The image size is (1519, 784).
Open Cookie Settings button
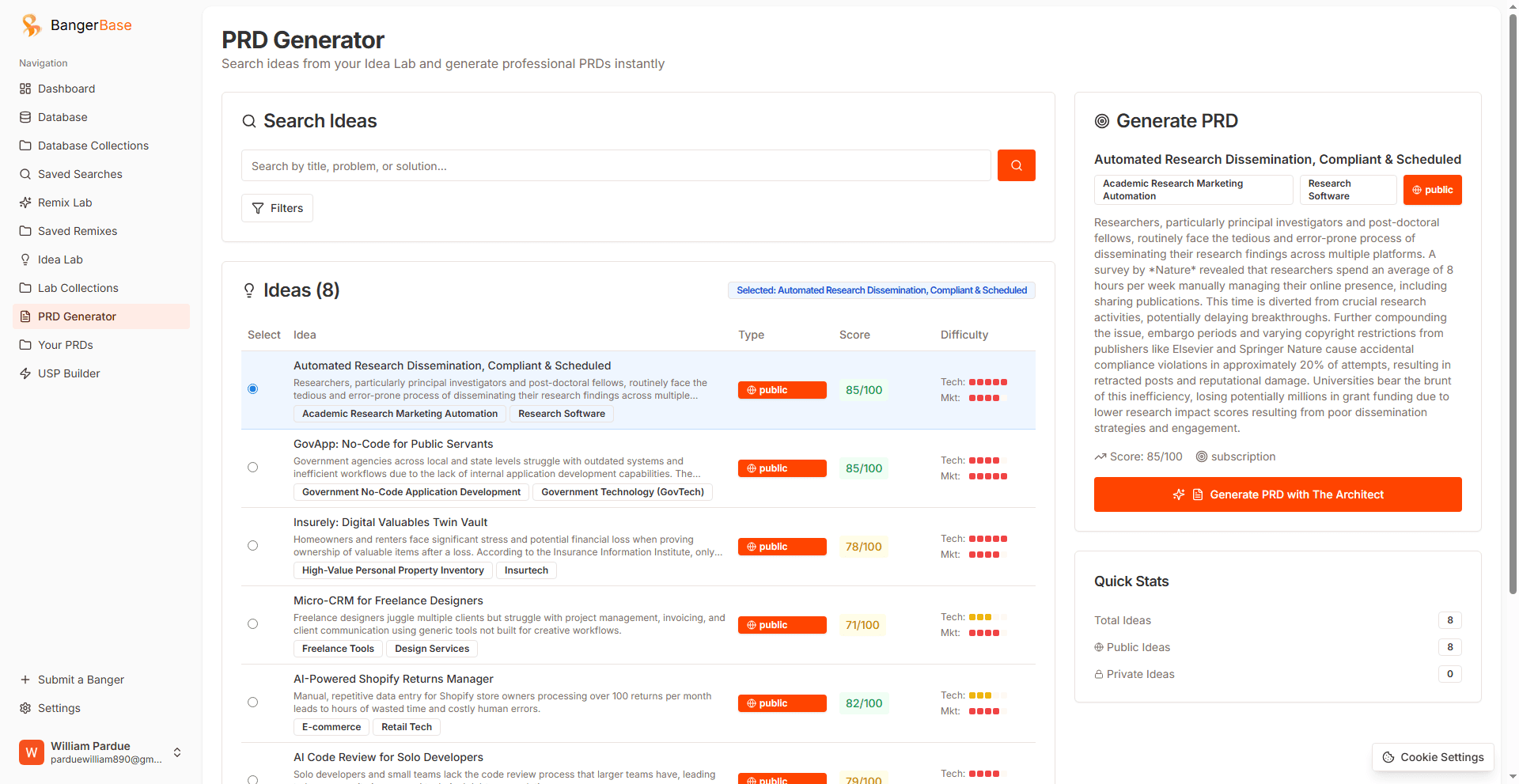click(x=1433, y=757)
